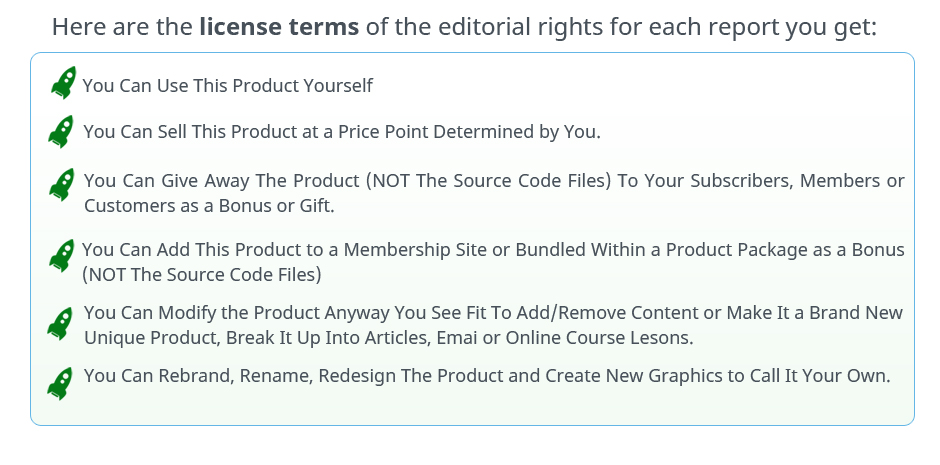Click the bold 'license terms' heading text

(x=279, y=26)
